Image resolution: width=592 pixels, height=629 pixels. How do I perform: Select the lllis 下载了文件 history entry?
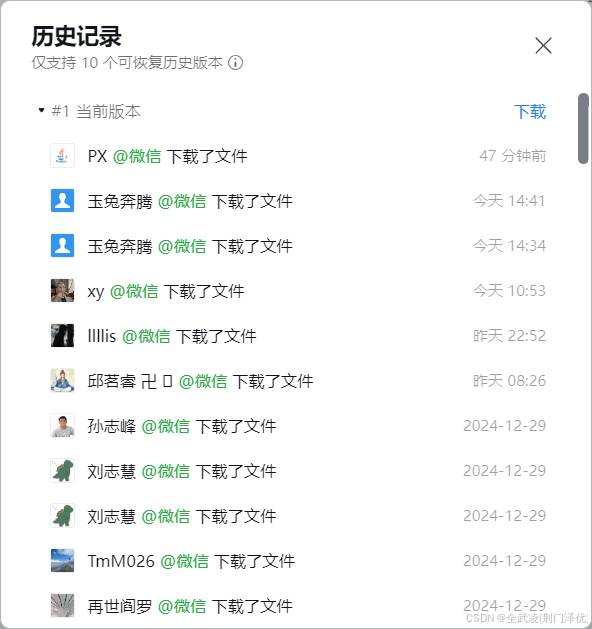(x=298, y=335)
